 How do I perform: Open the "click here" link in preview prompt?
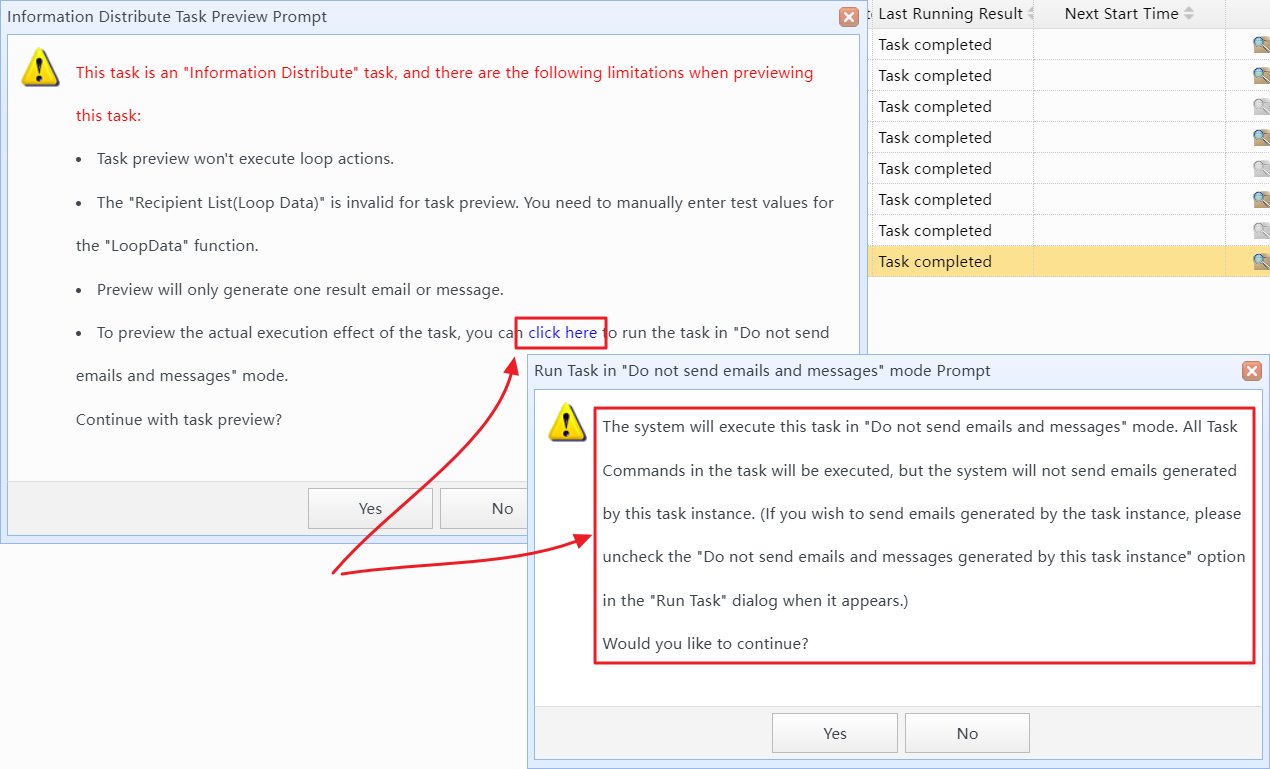point(562,333)
